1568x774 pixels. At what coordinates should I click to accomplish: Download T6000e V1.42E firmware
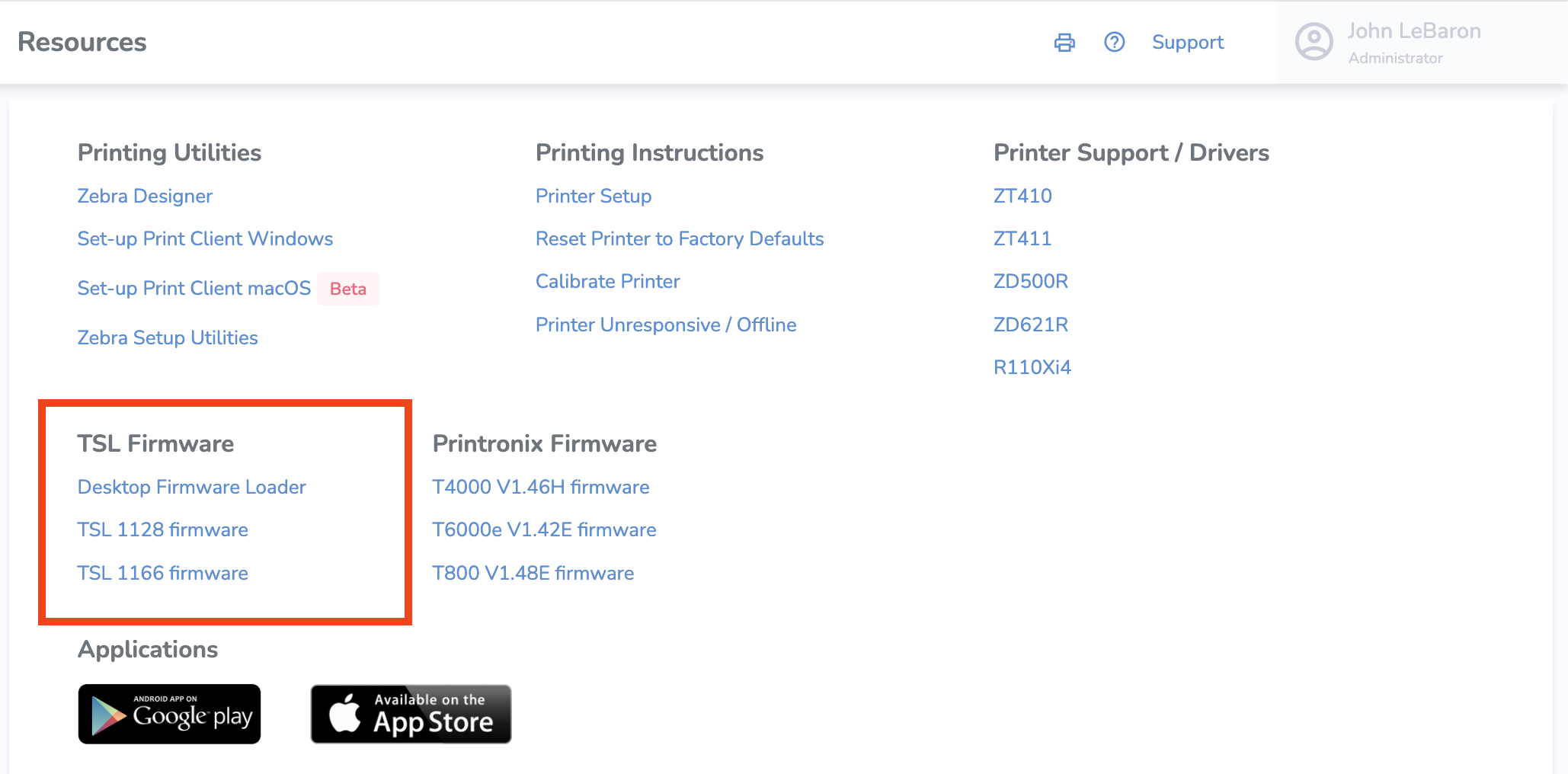tap(543, 529)
